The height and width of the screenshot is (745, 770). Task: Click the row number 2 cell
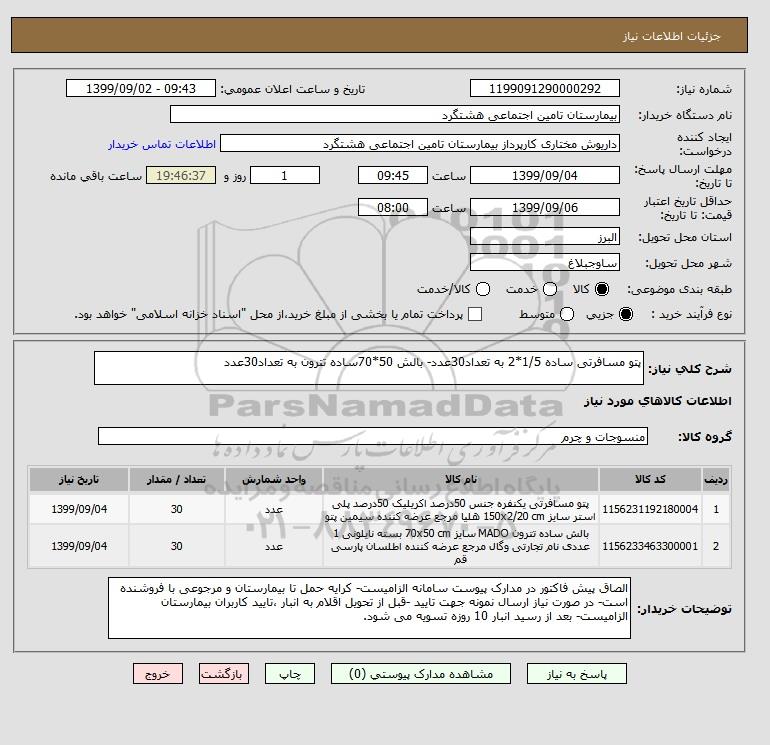pos(716,546)
